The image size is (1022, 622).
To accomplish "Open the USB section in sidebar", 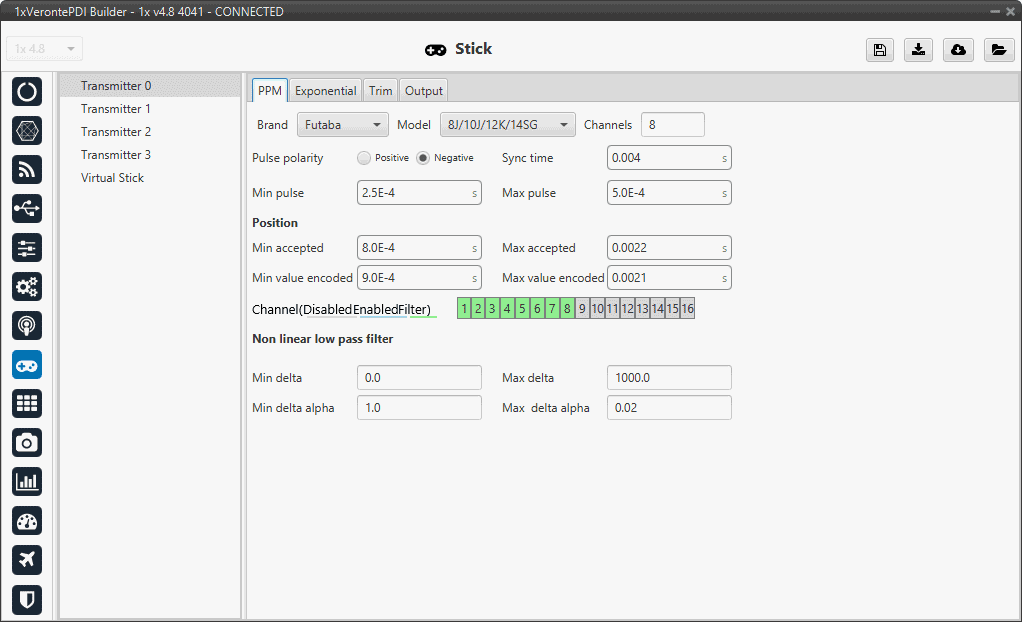I will coord(27,208).
